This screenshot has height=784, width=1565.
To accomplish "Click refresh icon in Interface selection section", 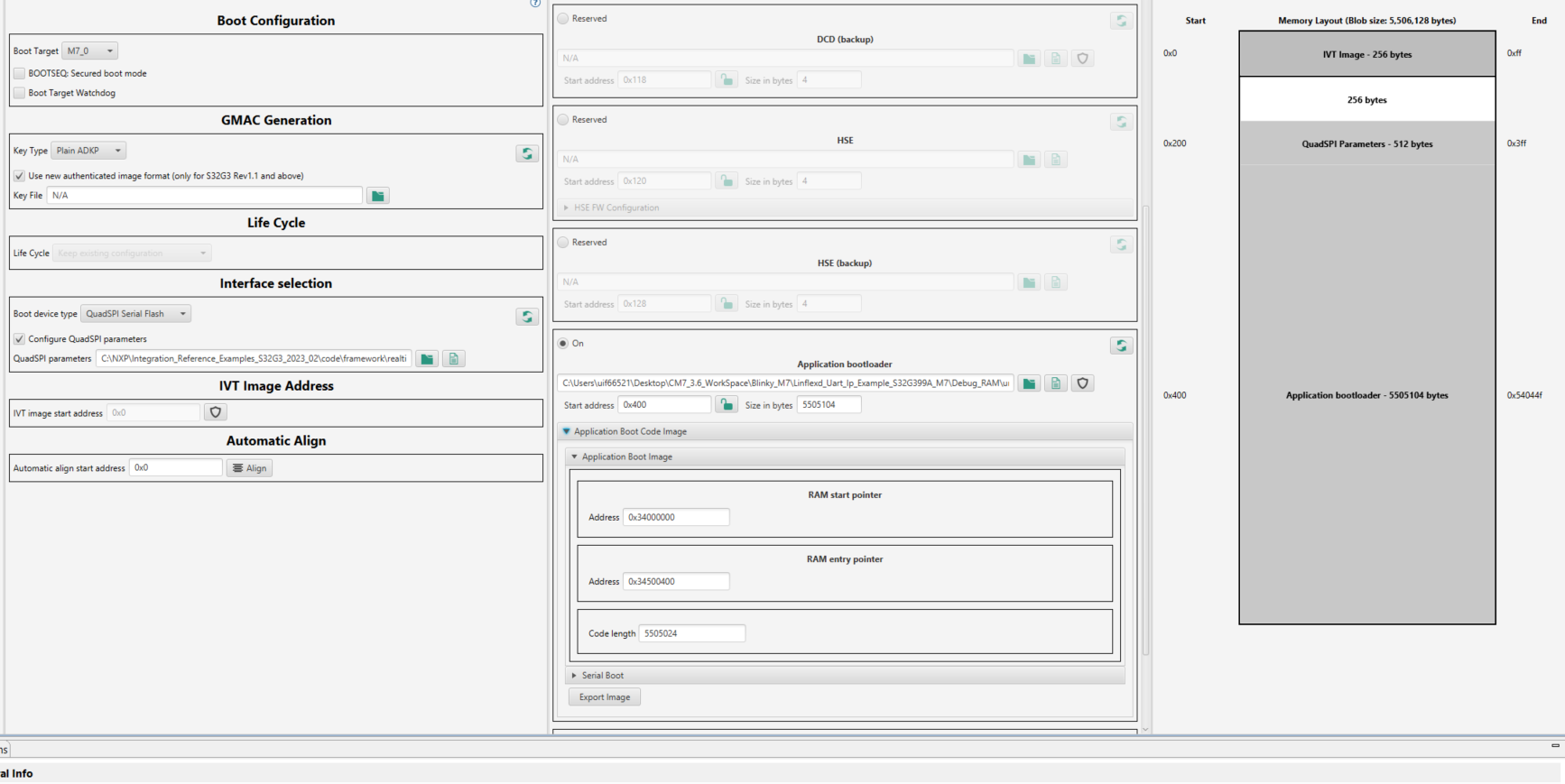I will point(527,317).
